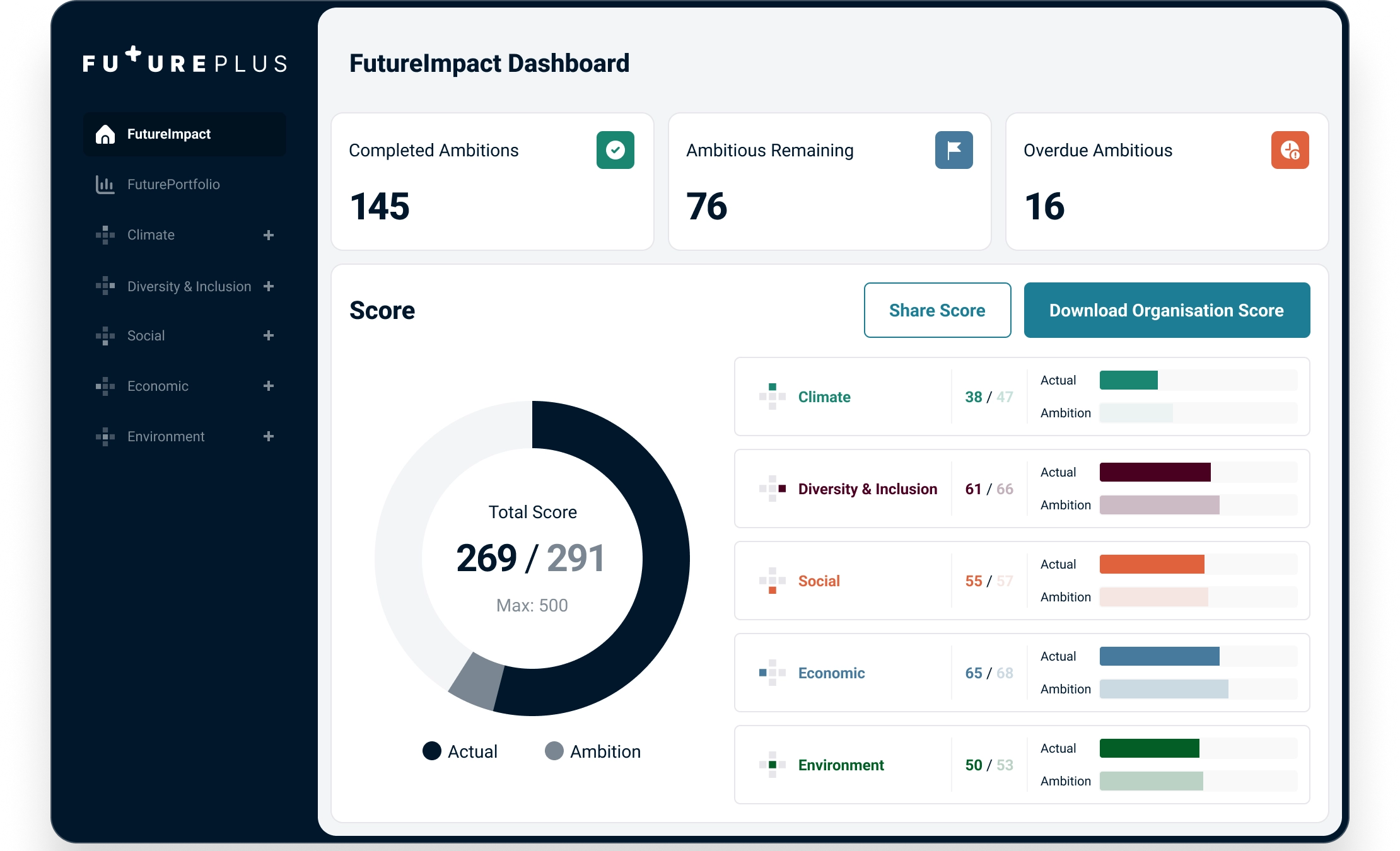Click Download Organisation Score

click(x=1166, y=310)
